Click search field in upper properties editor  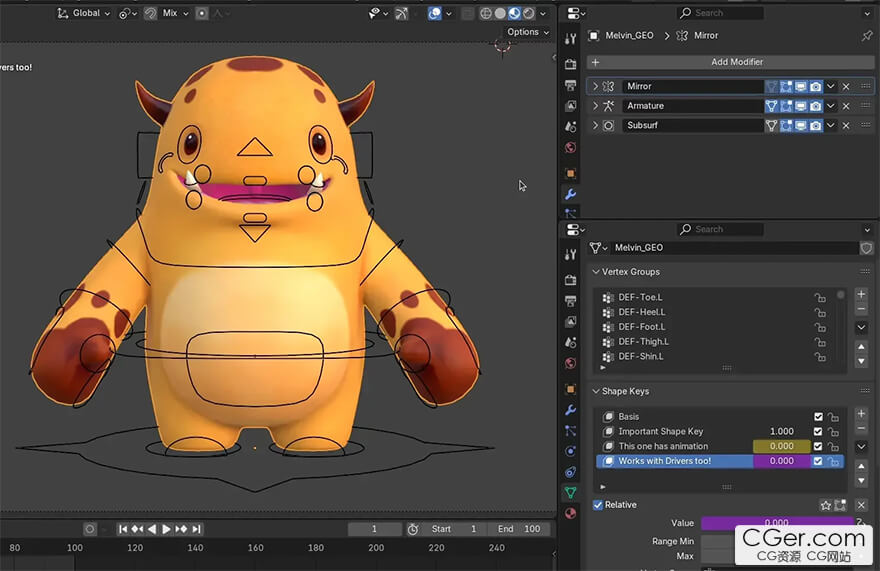coord(720,13)
